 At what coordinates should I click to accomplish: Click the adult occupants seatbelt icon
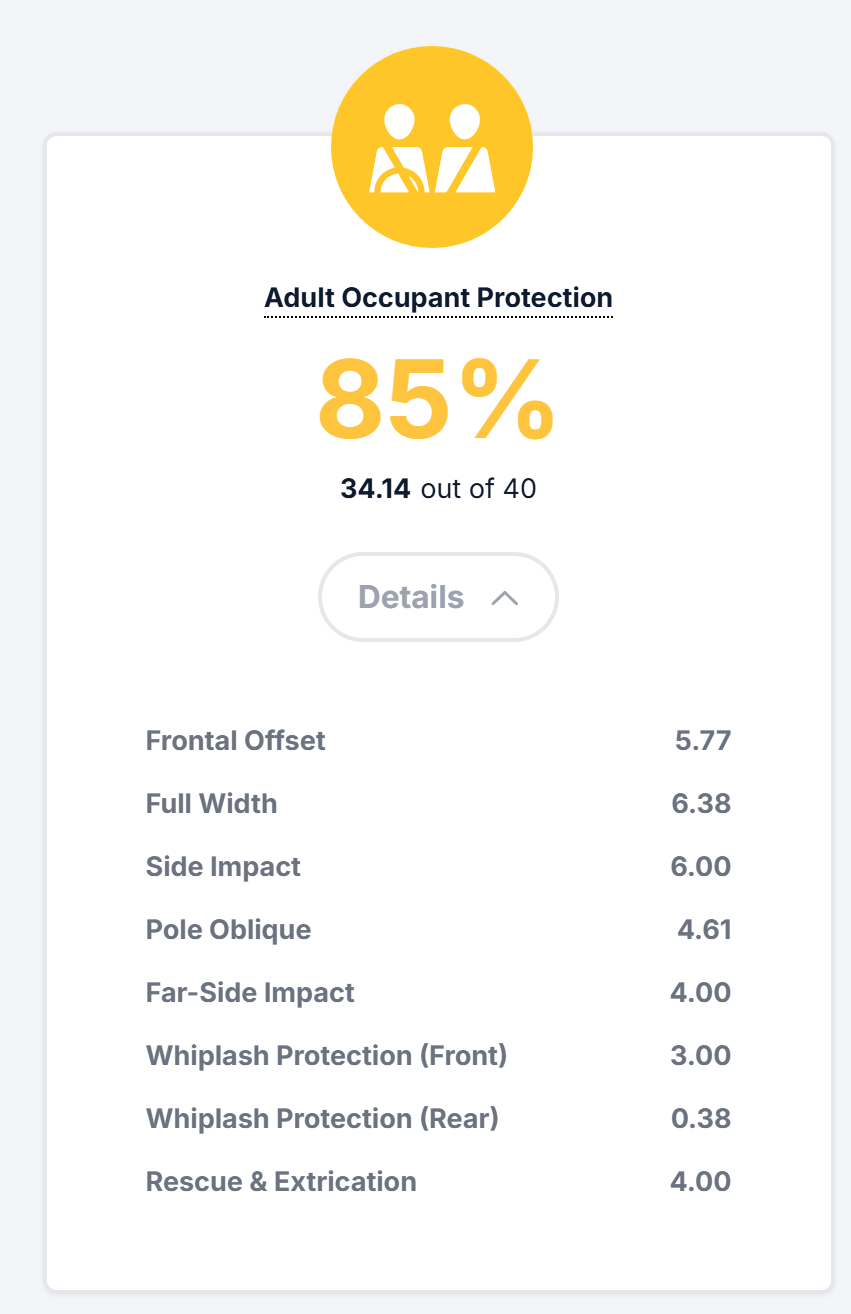pos(432,148)
